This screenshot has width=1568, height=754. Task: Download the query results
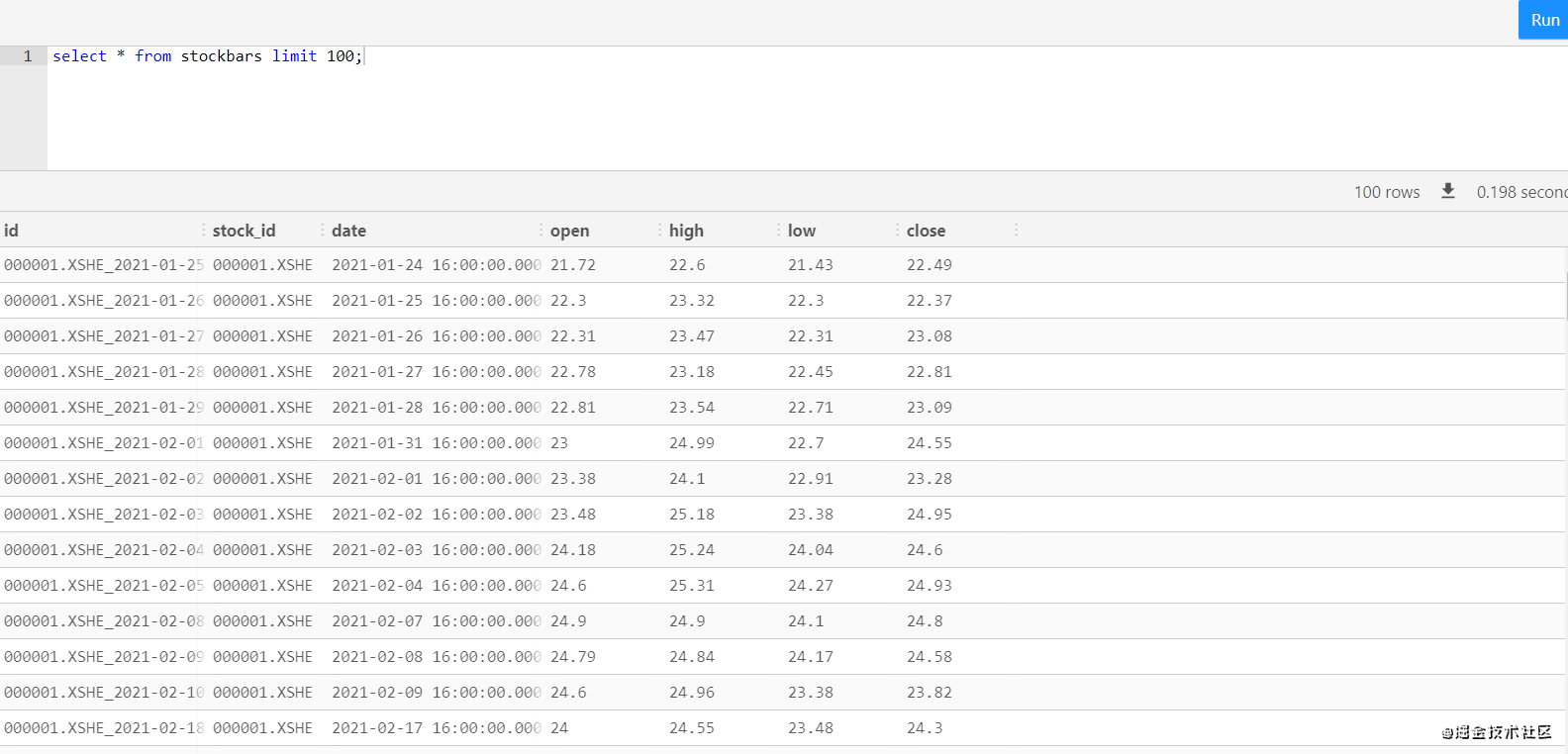[1448, 191]
